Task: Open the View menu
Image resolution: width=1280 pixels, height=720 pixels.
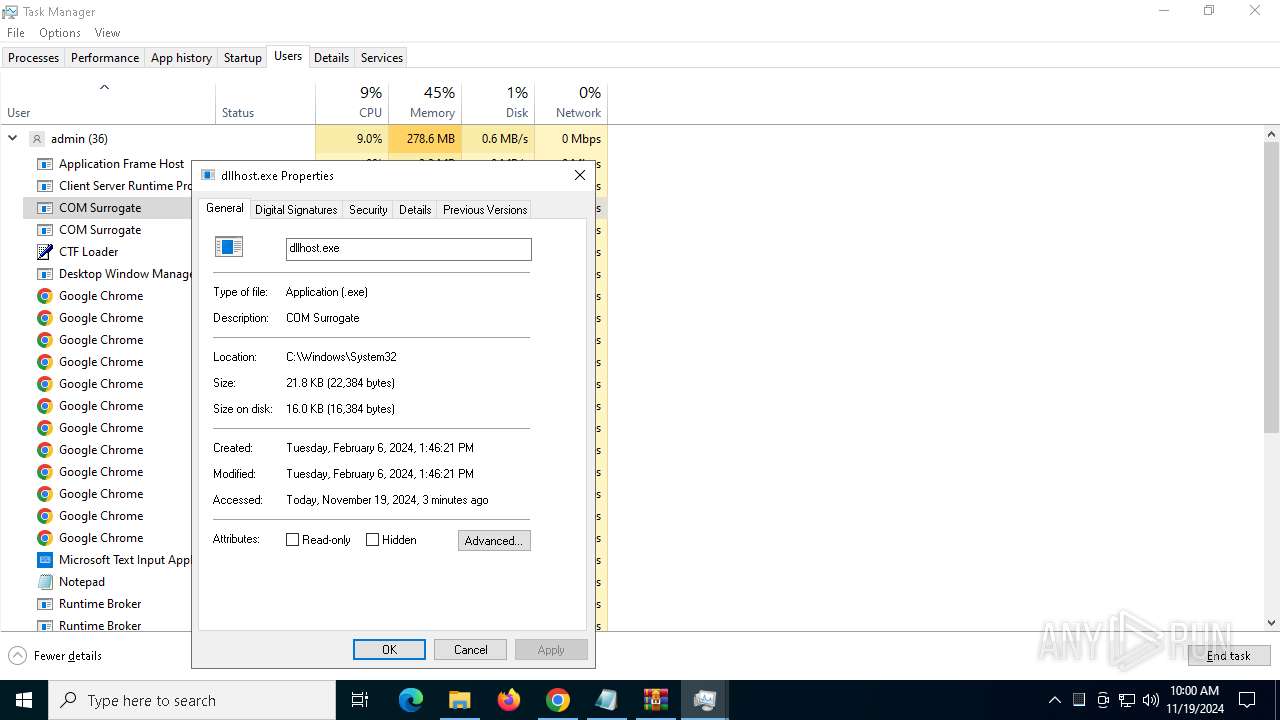Action: (x=107, y=33)
